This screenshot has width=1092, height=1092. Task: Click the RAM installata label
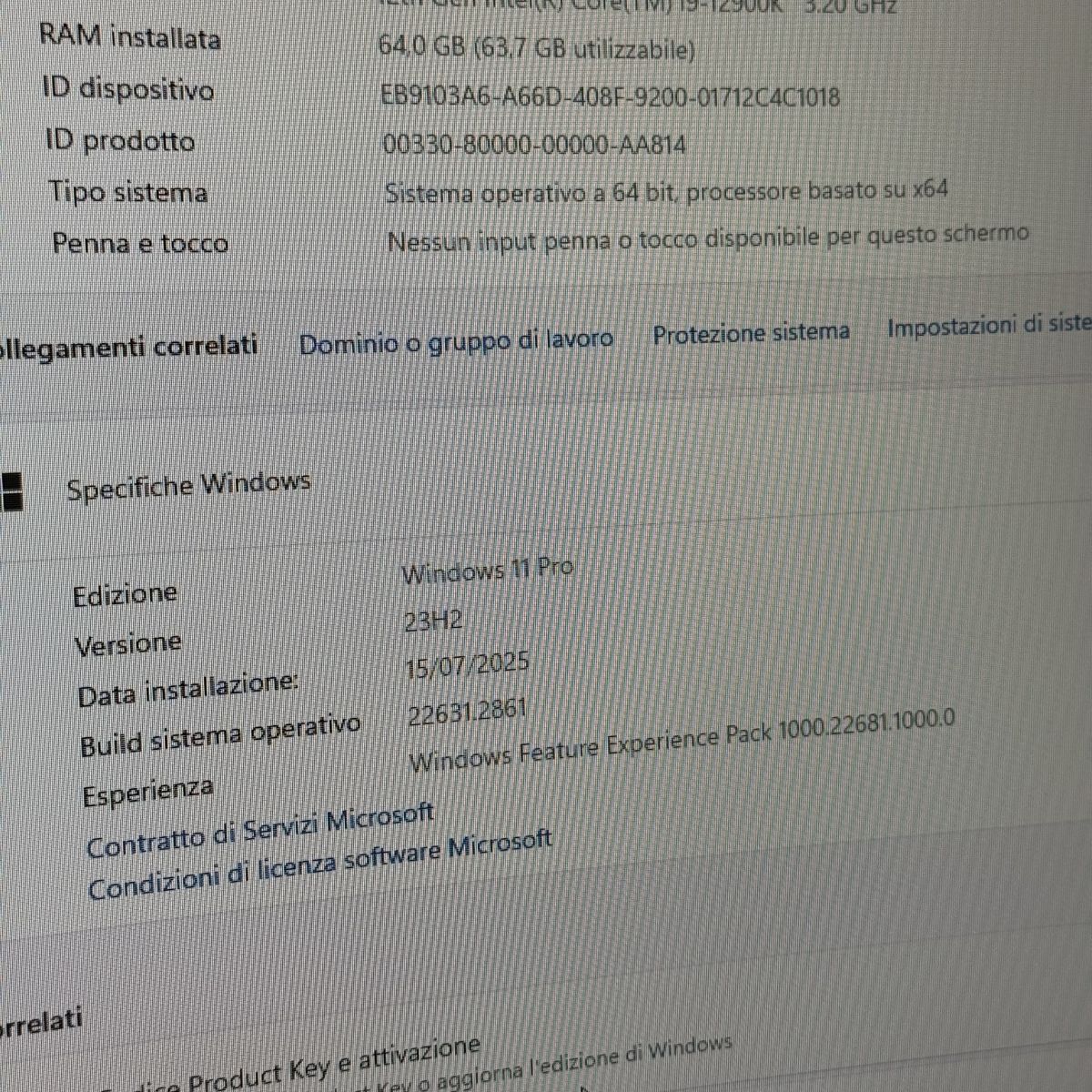pyautogui.click(x=130, y=37)
